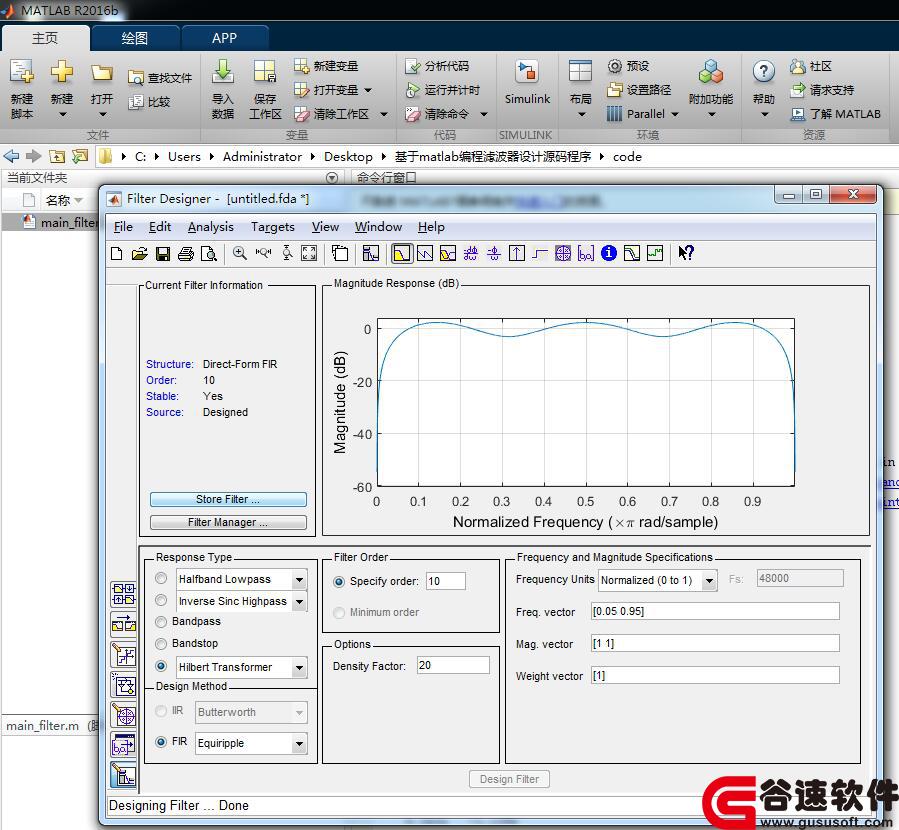Open the Targets menu
The image size is (899, 830).
[x=273, y=227]
